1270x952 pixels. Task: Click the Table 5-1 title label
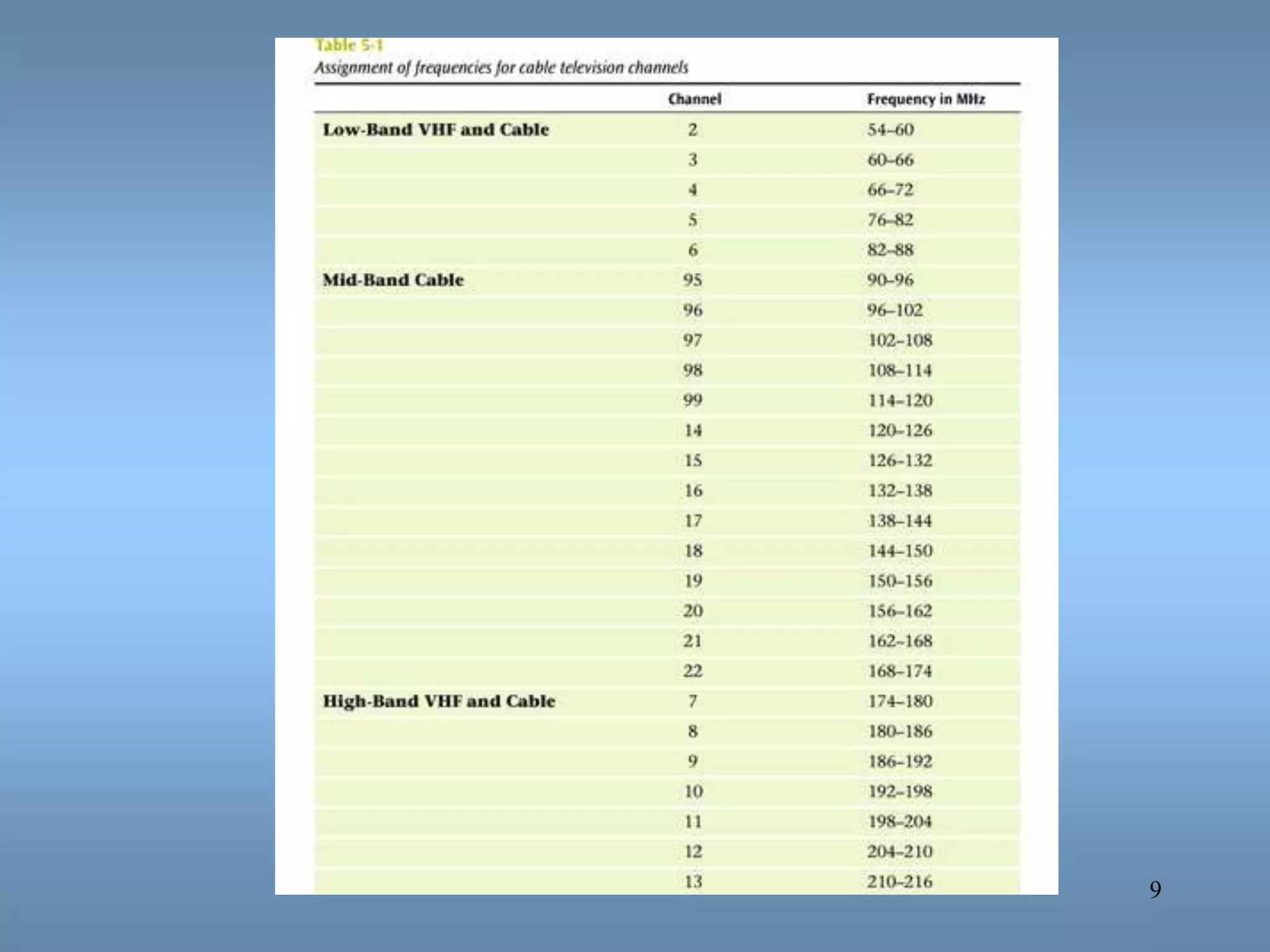point(349,45)
